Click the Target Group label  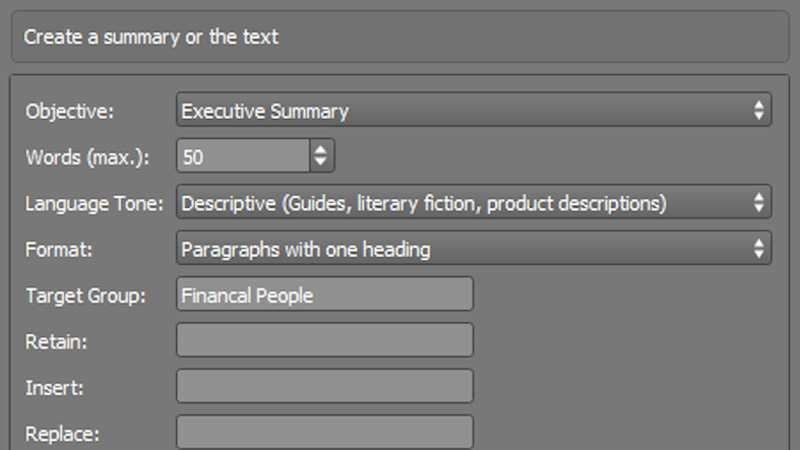(x=86, y=295)
